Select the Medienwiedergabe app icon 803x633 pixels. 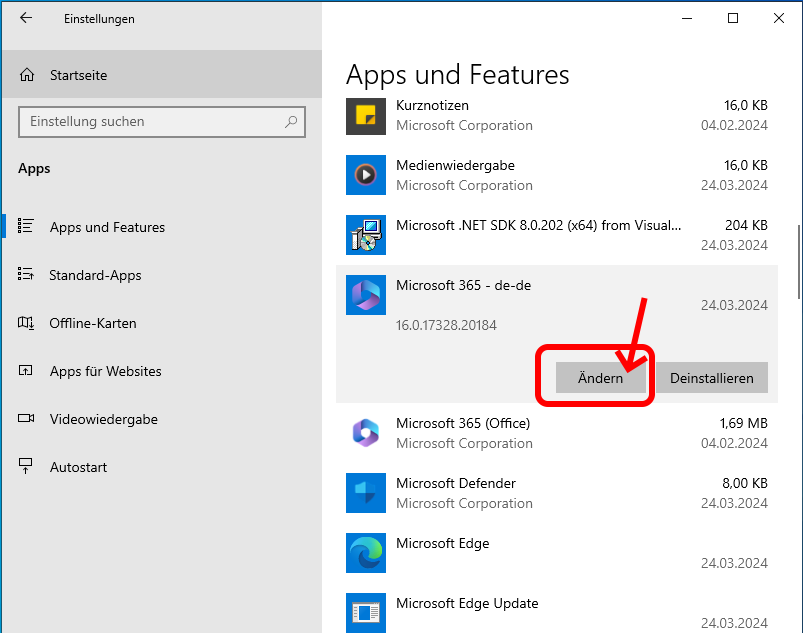click(x=366, y=175)
